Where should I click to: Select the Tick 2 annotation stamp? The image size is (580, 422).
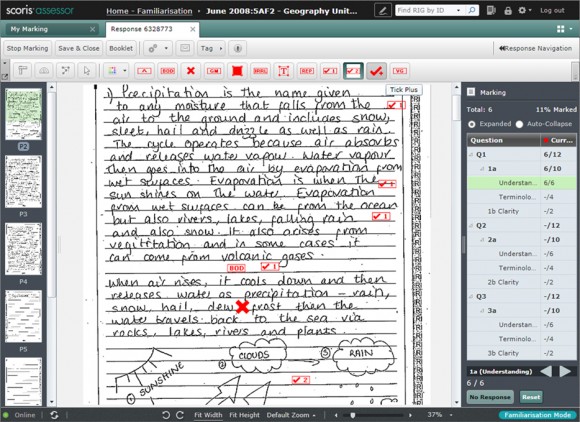tap(353, 71)
